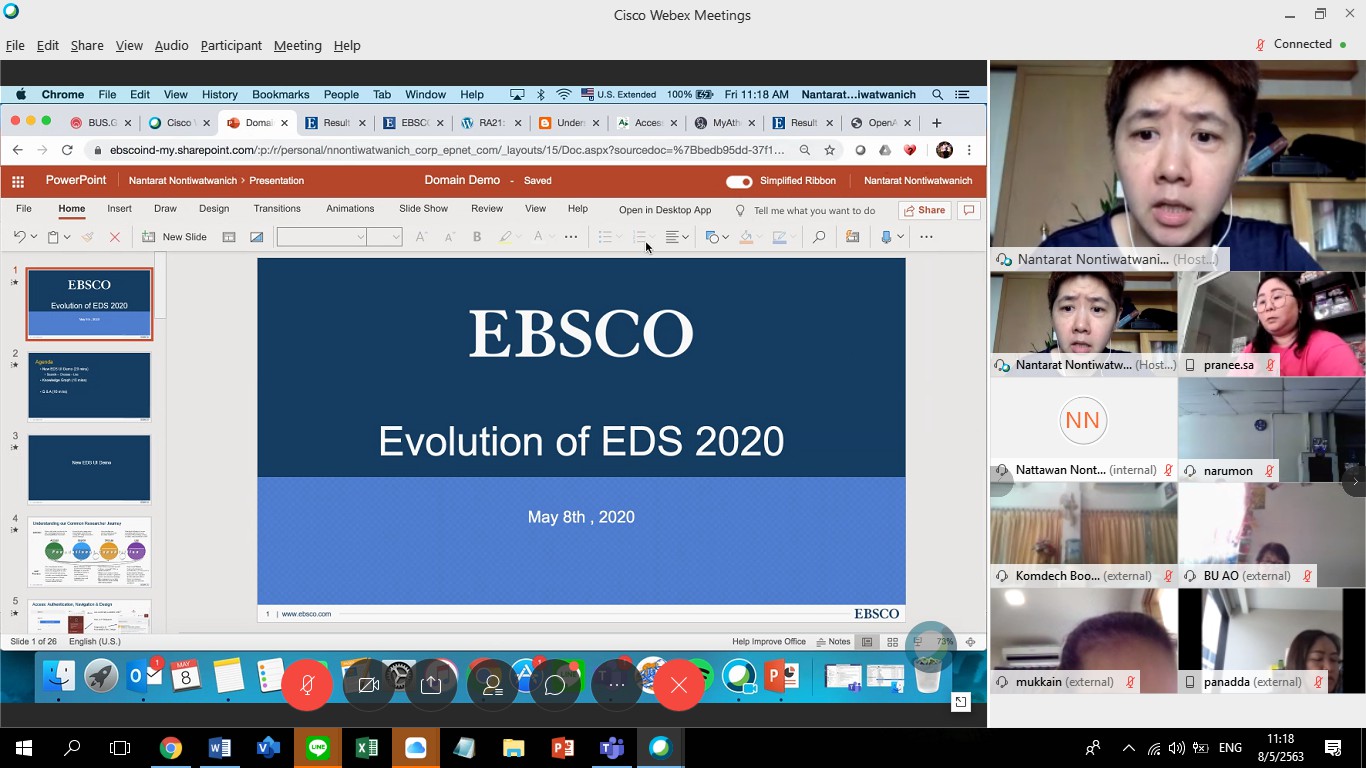Image resolution: width=1366 pixels, height=768 pixels.
Task: Unmute the microphone in Webex controls
Action: click(x=307, y=685)
